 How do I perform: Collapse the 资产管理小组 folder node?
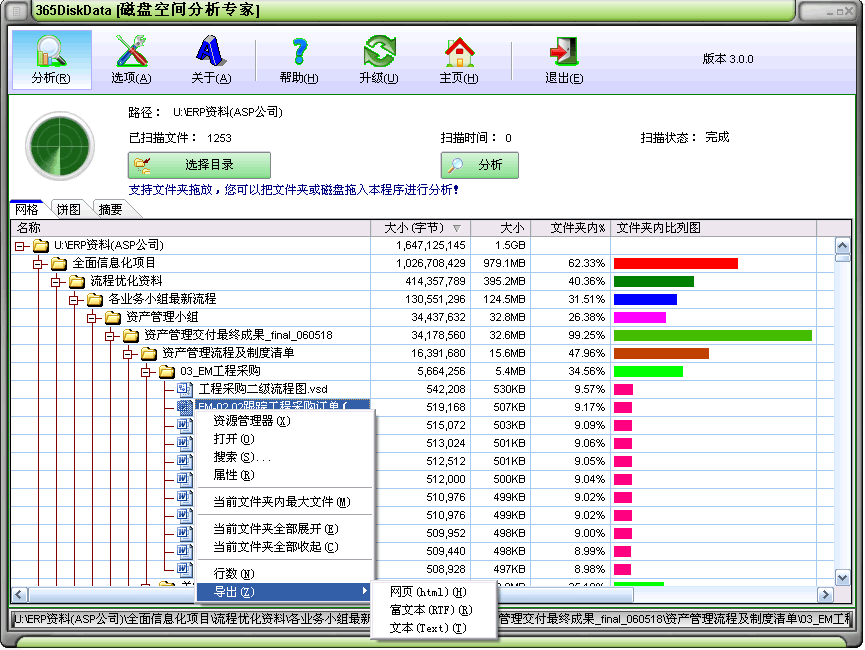pos(93,318)
